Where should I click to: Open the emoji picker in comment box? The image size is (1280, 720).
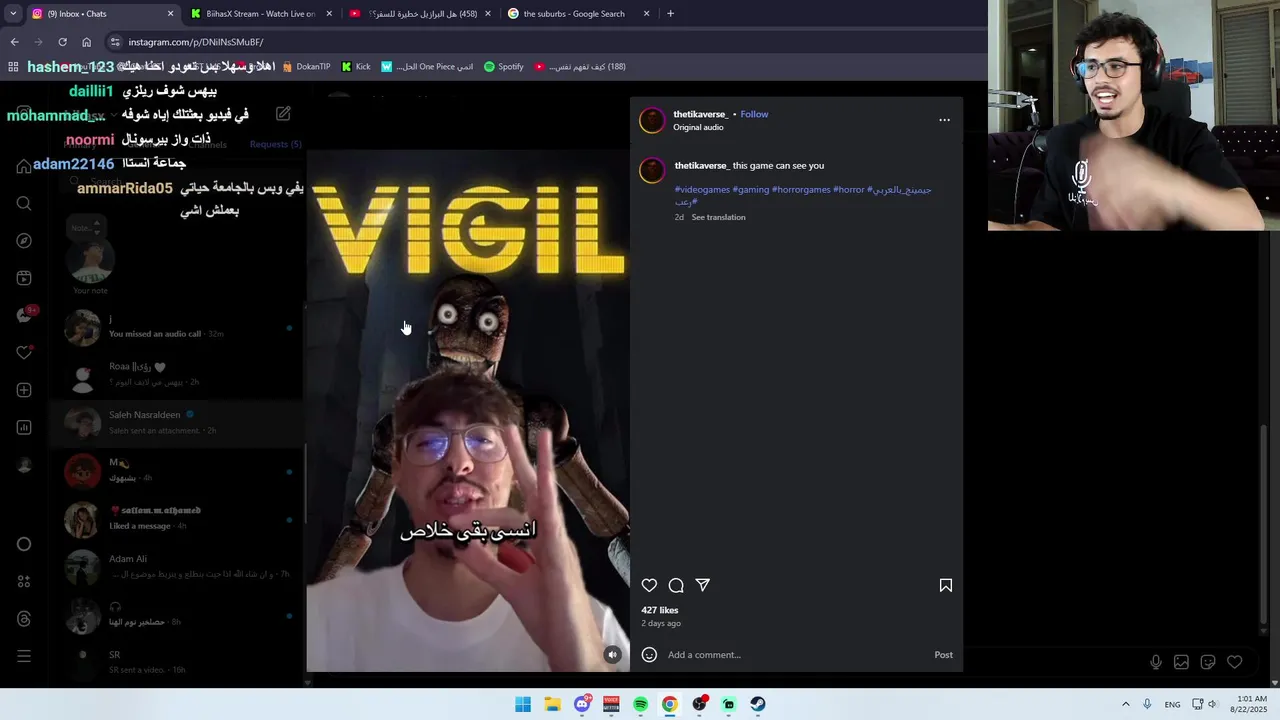pos(649,655)
